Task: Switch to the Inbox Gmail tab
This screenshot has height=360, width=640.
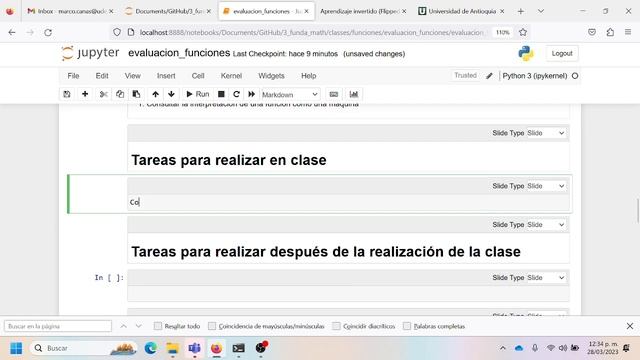Action: [70, 11]
